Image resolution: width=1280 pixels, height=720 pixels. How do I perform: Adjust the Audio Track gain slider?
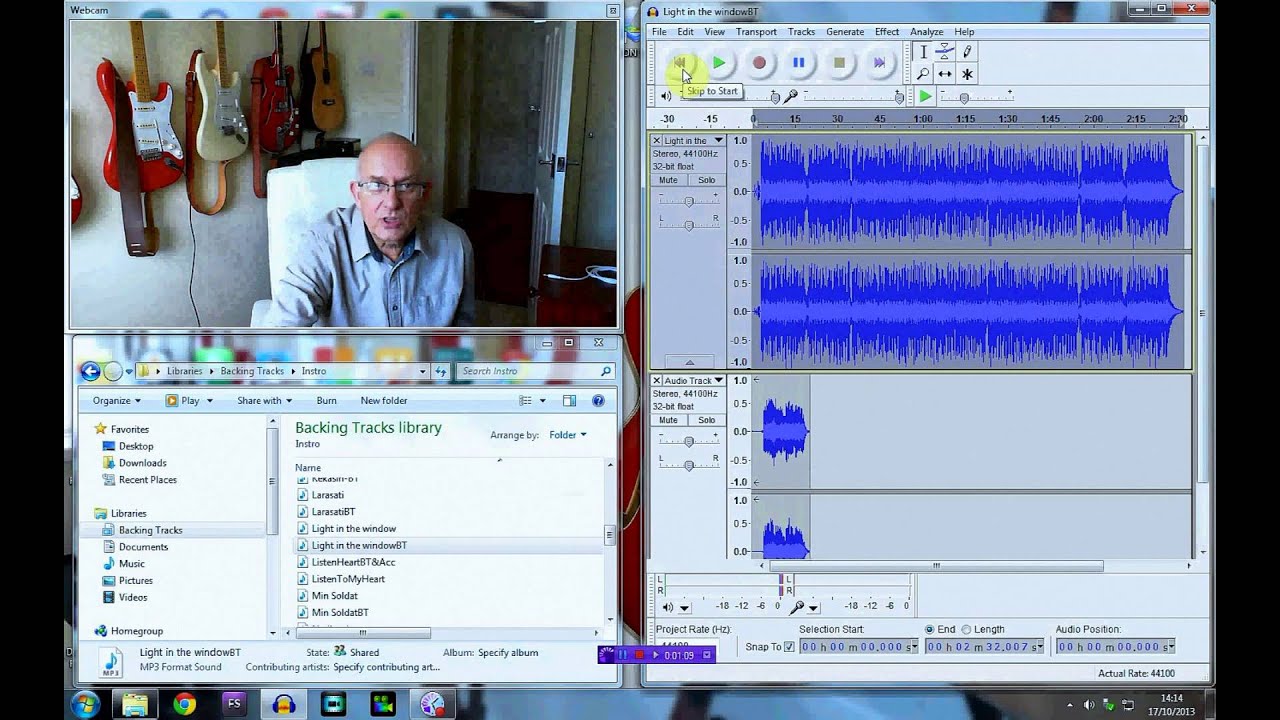point(689,441)
